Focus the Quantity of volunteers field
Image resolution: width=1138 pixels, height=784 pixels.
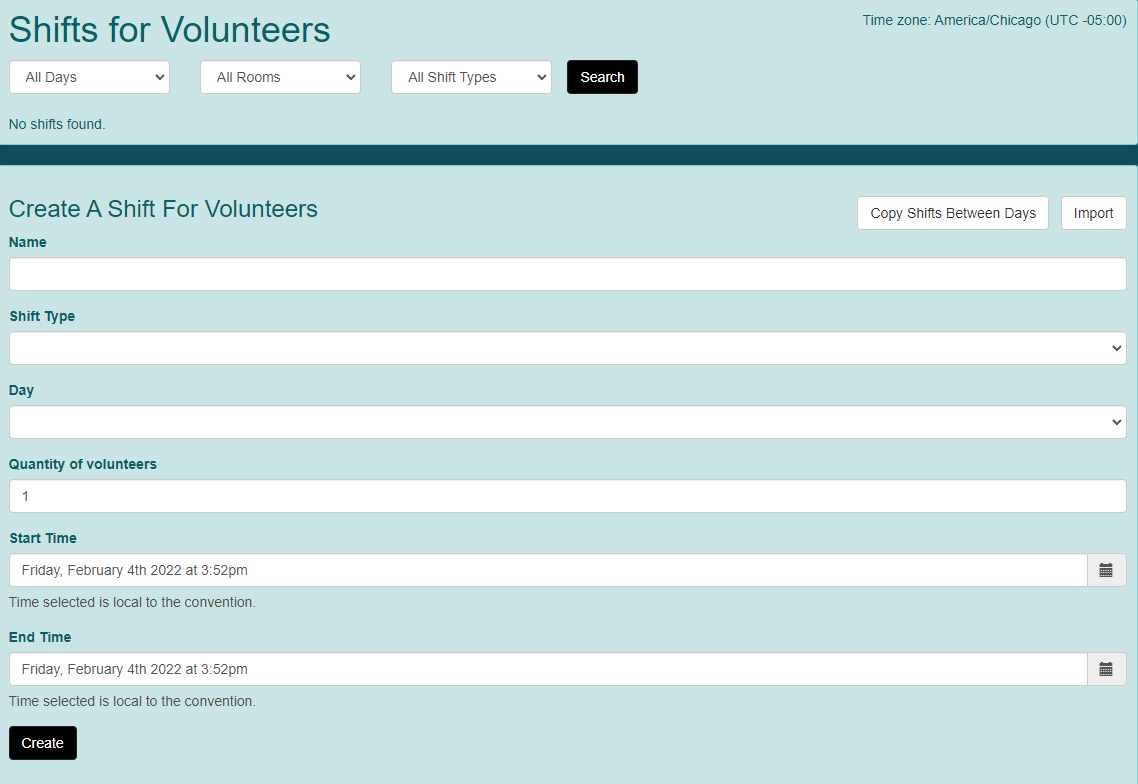[x=568, y=497]
